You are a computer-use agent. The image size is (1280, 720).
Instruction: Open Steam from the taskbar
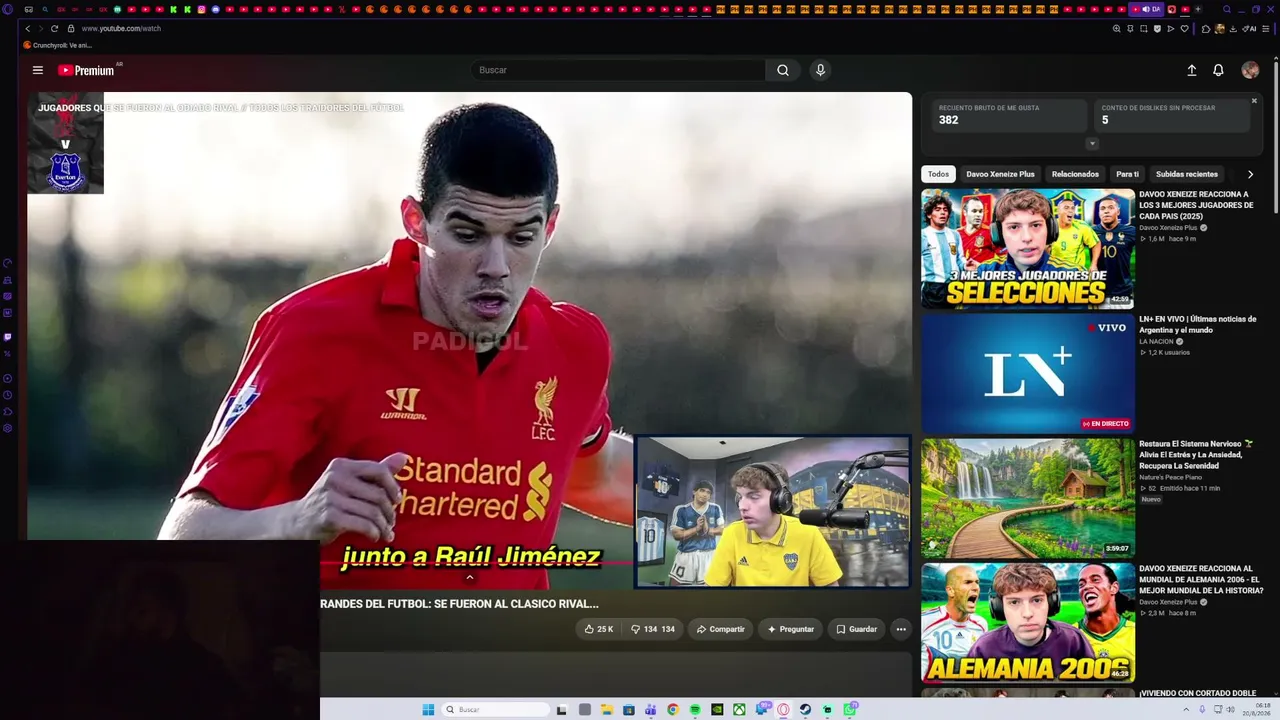805,710
